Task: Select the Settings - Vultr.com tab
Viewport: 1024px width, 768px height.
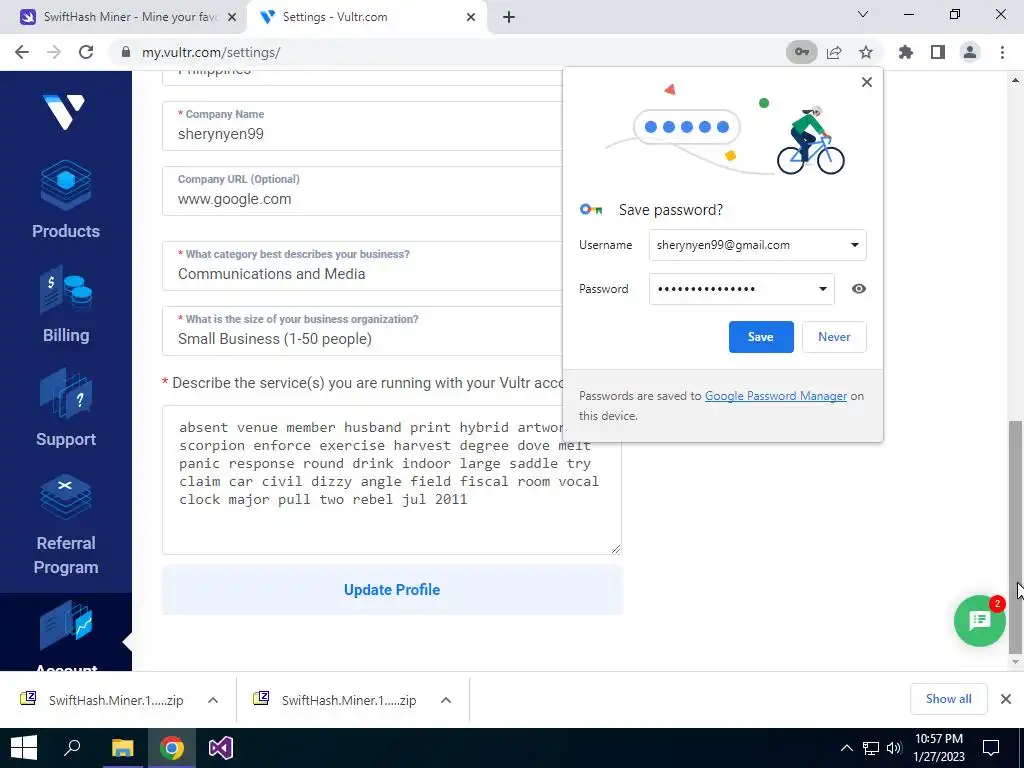Action: 367,17
